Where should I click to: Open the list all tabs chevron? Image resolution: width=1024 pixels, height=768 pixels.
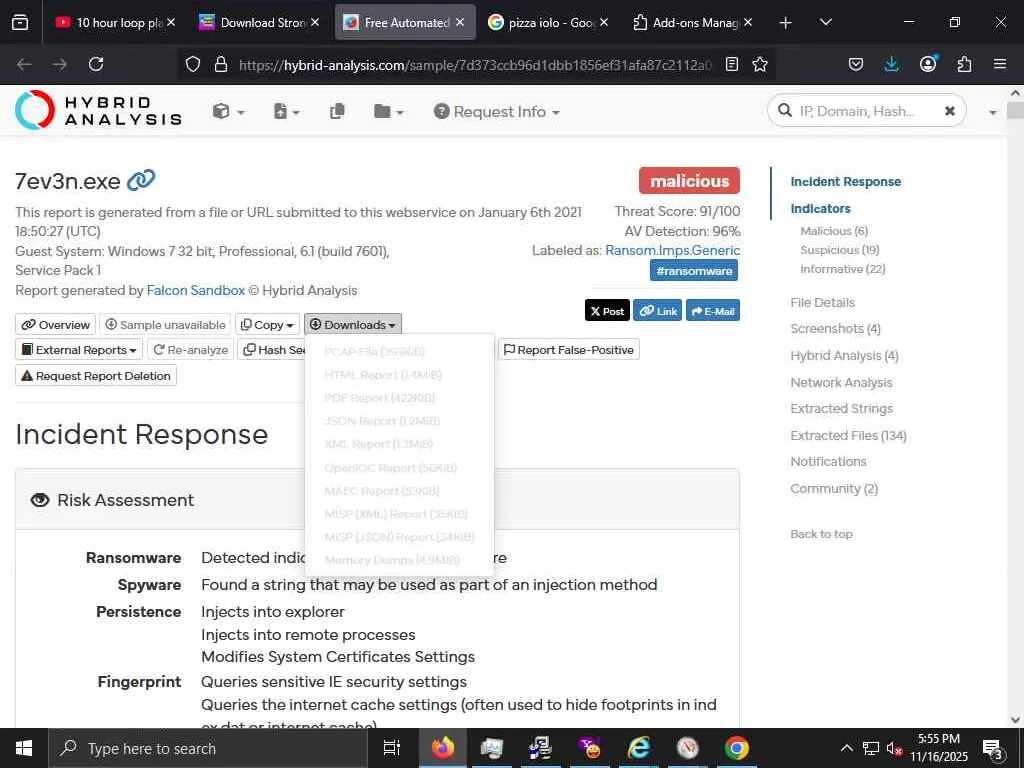pos(825,22)
